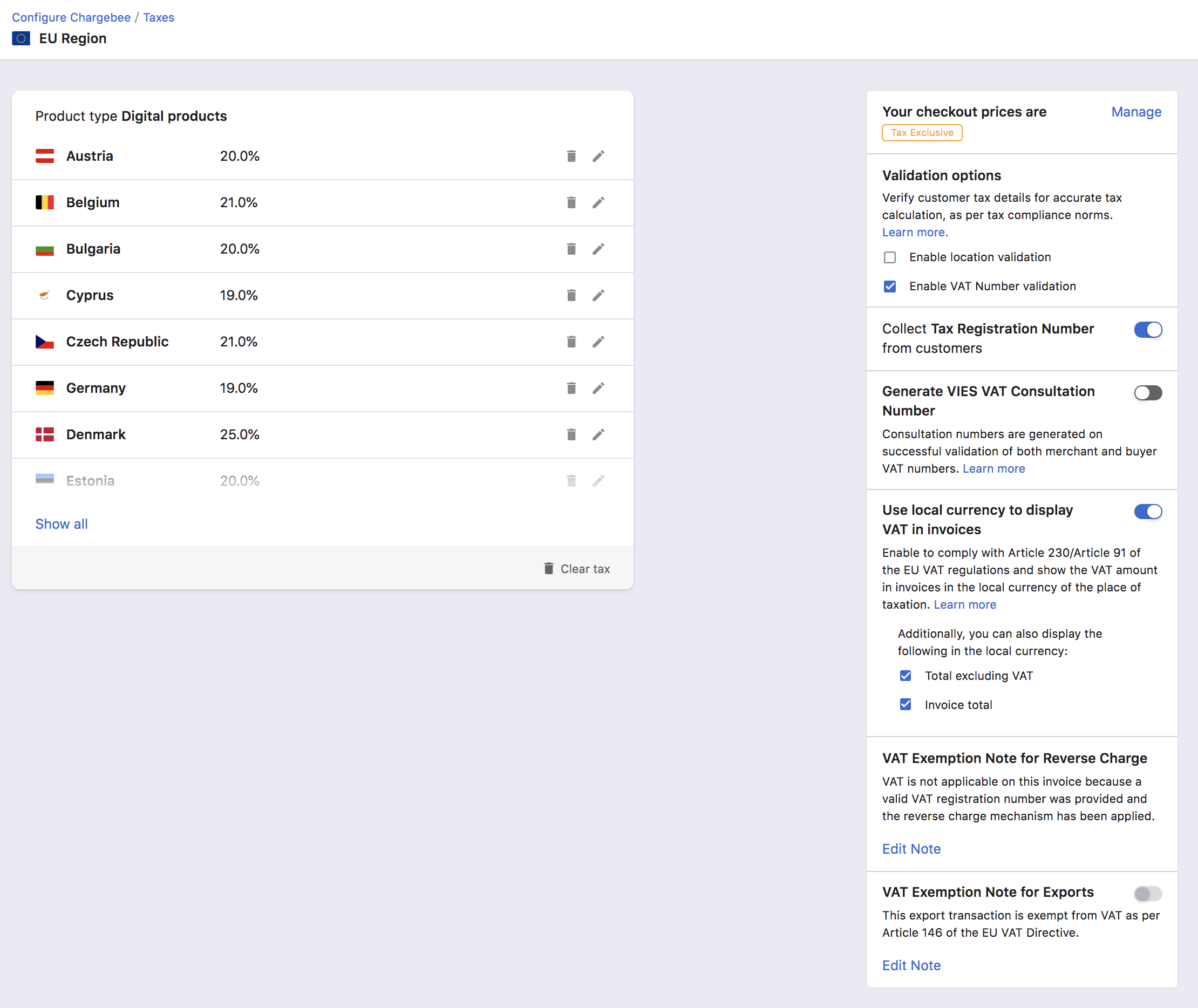Edit Note for Reverse Charge exemption
The image size is (1198, 1008).
tap(911, 849)
